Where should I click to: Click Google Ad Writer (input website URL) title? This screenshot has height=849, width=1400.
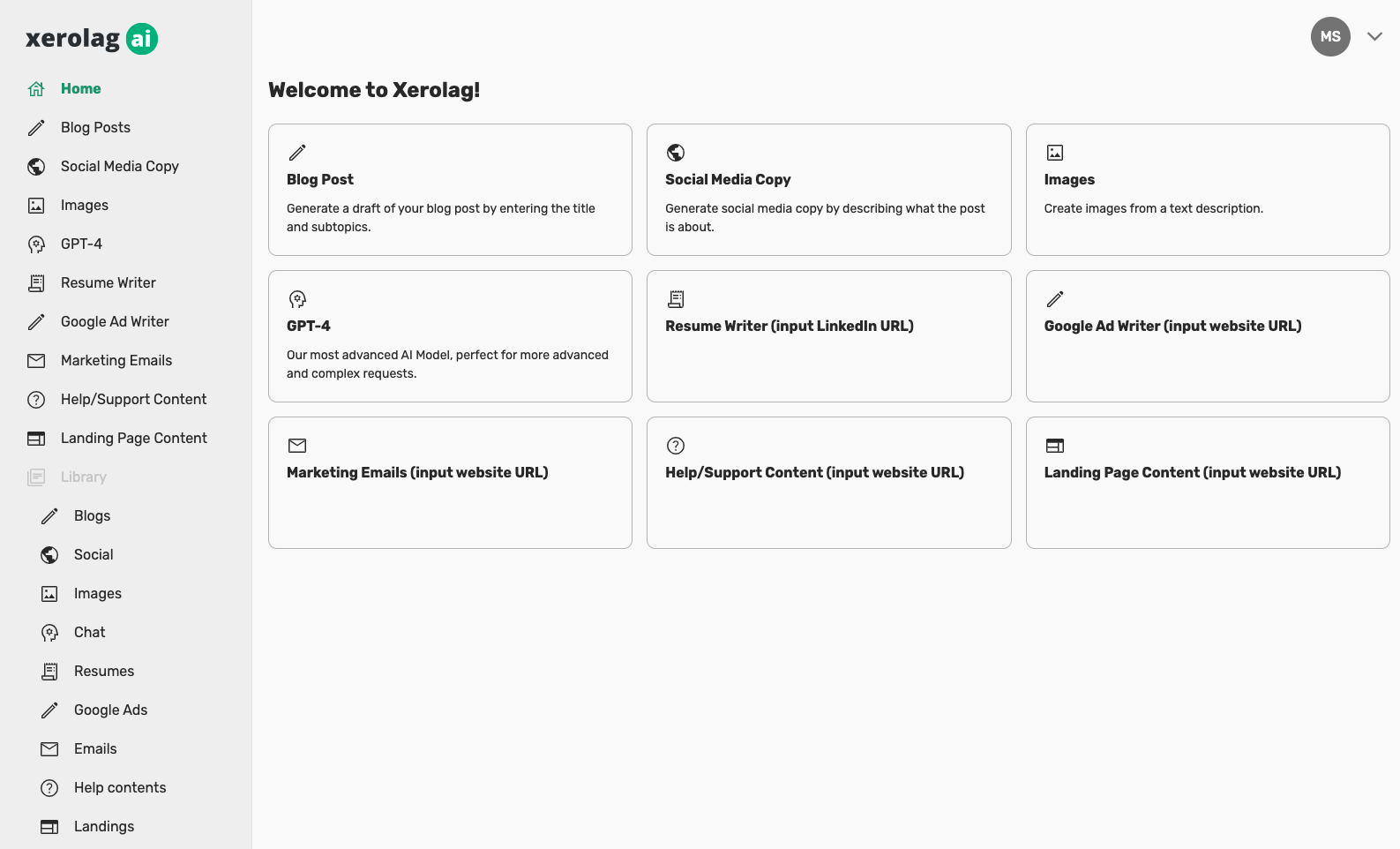pyautogui.click(x=1172, y=327)
